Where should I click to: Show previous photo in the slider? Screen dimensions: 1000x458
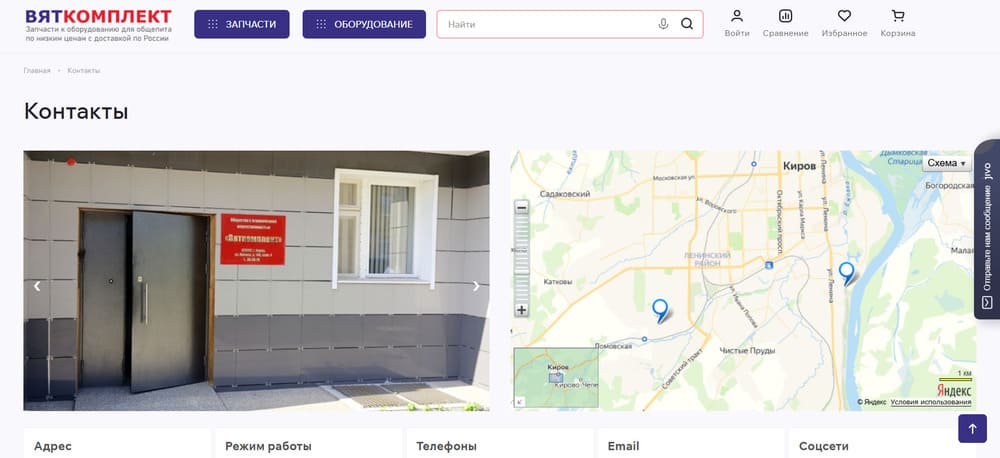point(37,286)
